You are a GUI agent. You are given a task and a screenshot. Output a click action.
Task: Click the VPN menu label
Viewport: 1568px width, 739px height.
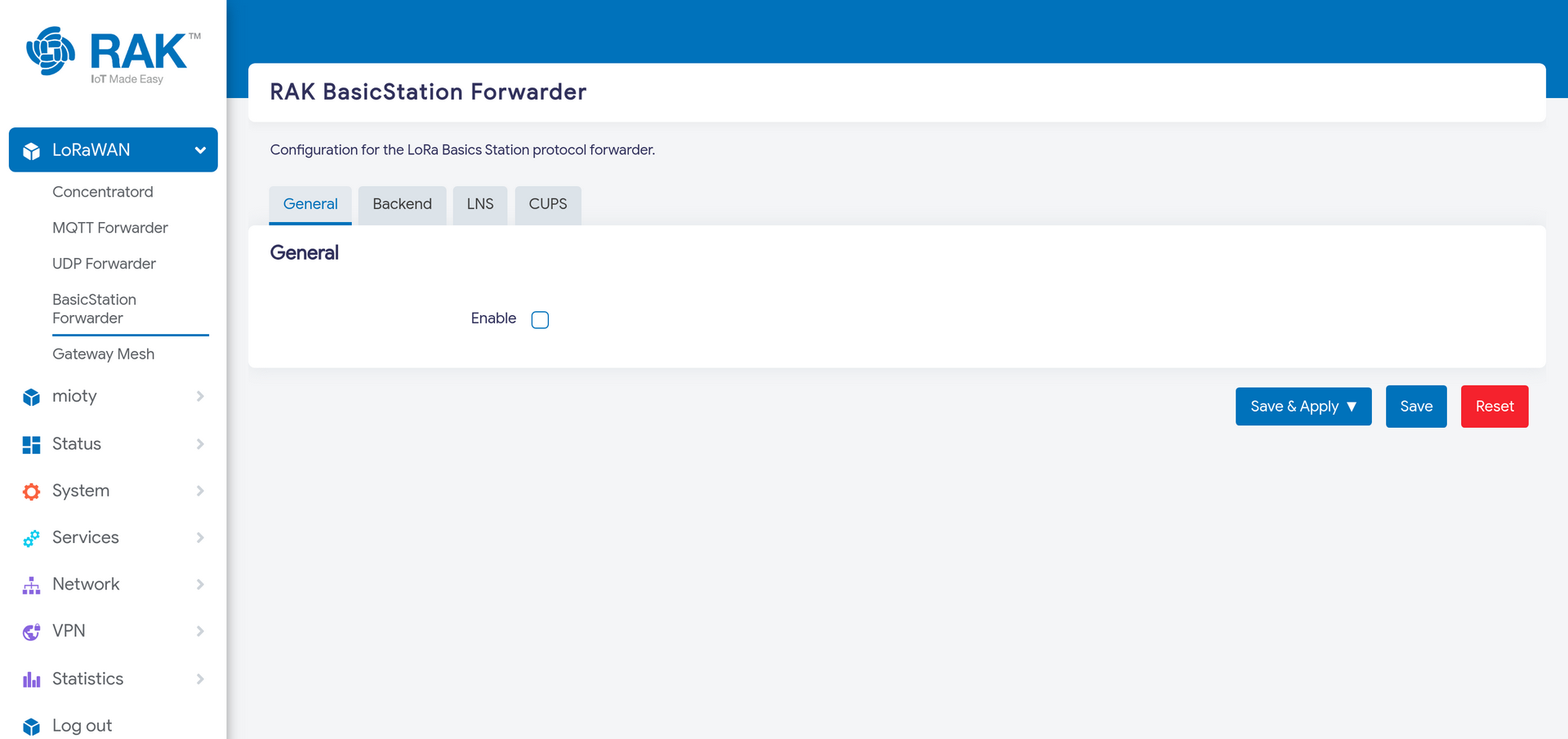69,631
